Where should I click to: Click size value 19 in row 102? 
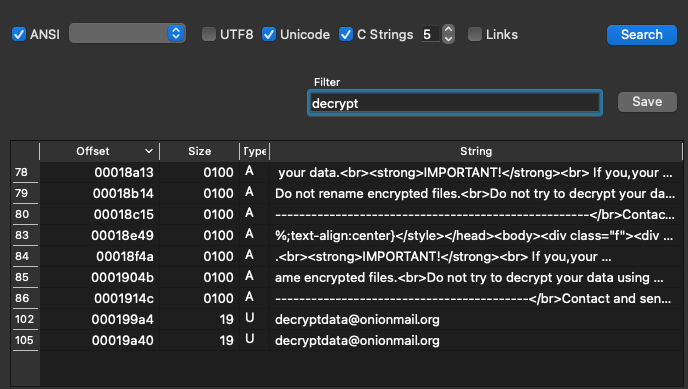(x=226, y=320)
